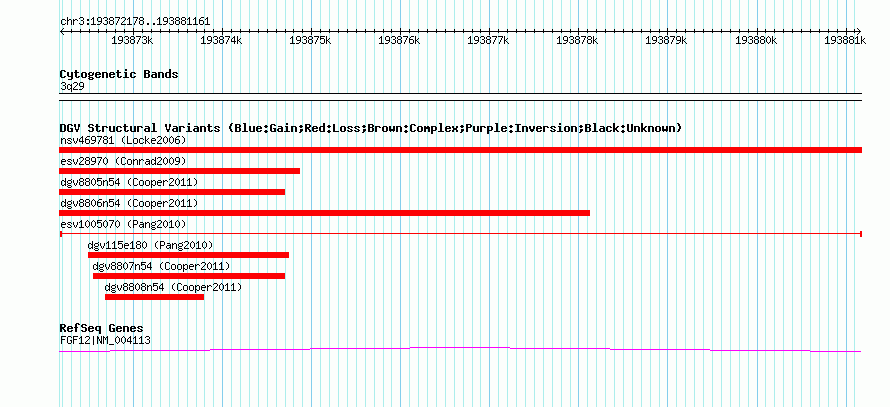Click ruler position 193875k
This screenshot has width=890, height=407.
(x=310, y=40)
